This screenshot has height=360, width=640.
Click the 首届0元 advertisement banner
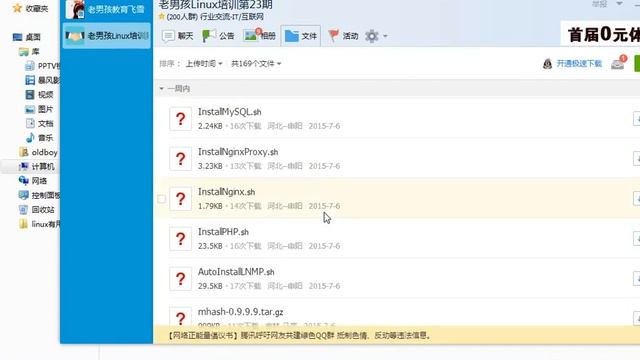tap(601, 34)
